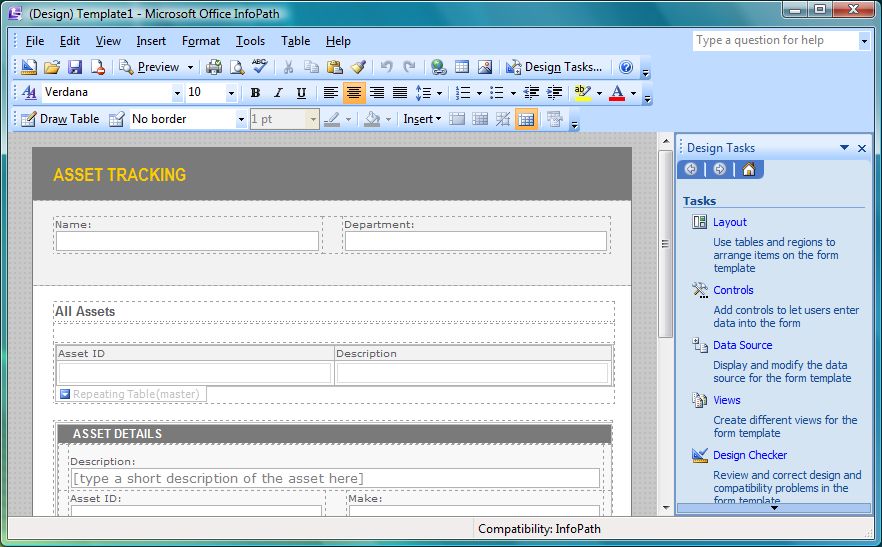Viewport: 882px width, 547px height.
Task: Click the Print icon in toolbar
Action: [x=214, y=67]
